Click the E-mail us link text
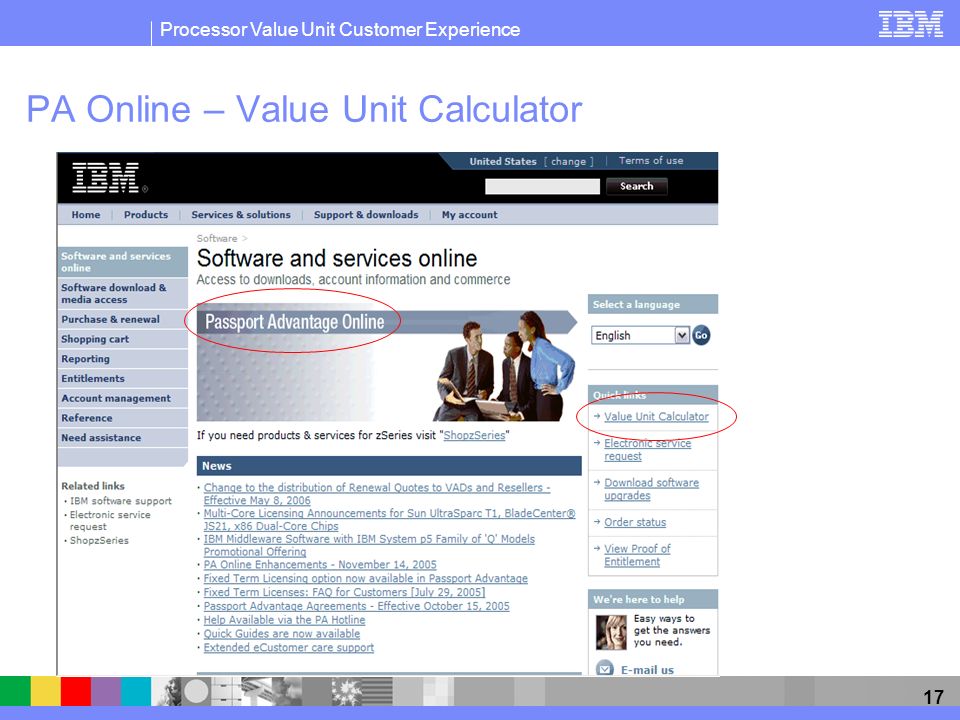The image size is (960, 720). click(x=647, y=670)
